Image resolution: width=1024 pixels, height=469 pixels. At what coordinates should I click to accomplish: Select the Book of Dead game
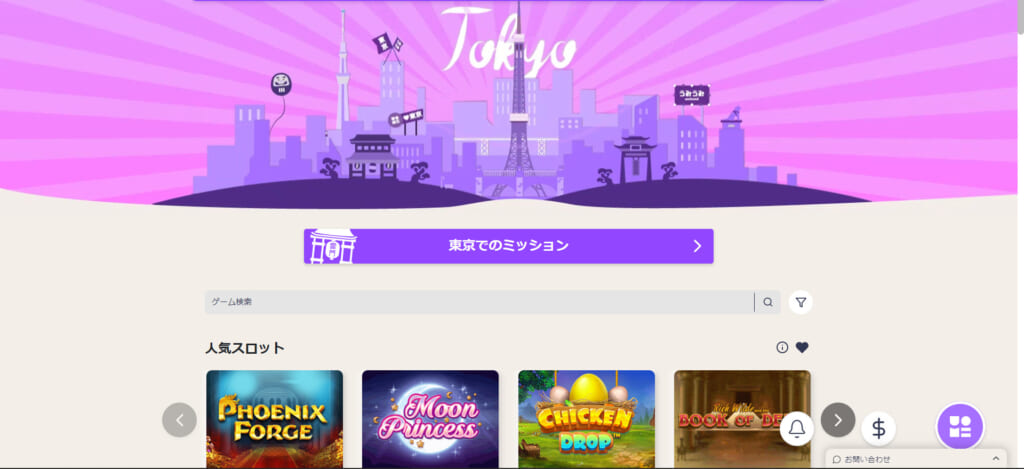click(x=742, y=419)
